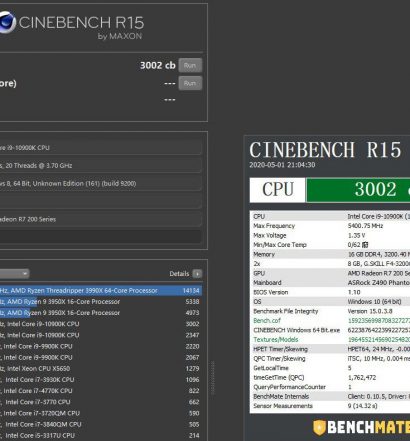410x441 pixels.
Task: Select the Xeon CPU X5650 ranking row
Action: [101, 369]
